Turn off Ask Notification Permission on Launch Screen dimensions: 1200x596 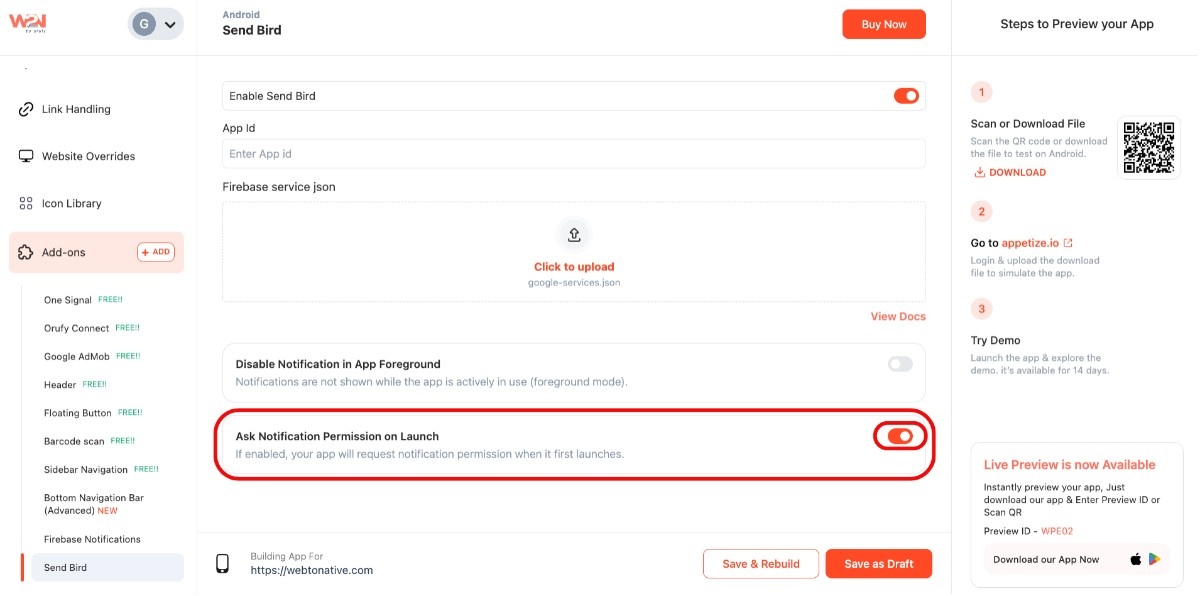pos(900,436)
